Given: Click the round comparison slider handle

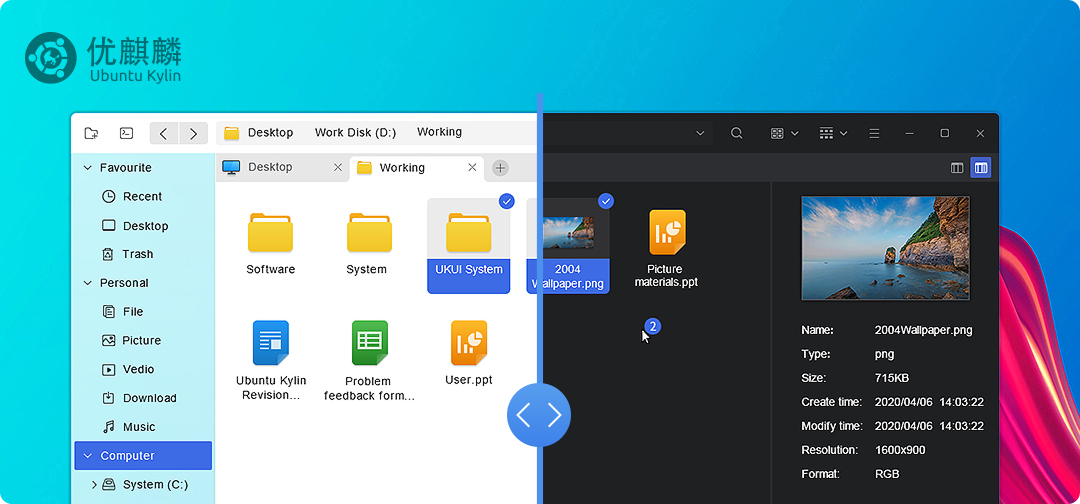Looking at the screenshot, I should pos(539,415).
